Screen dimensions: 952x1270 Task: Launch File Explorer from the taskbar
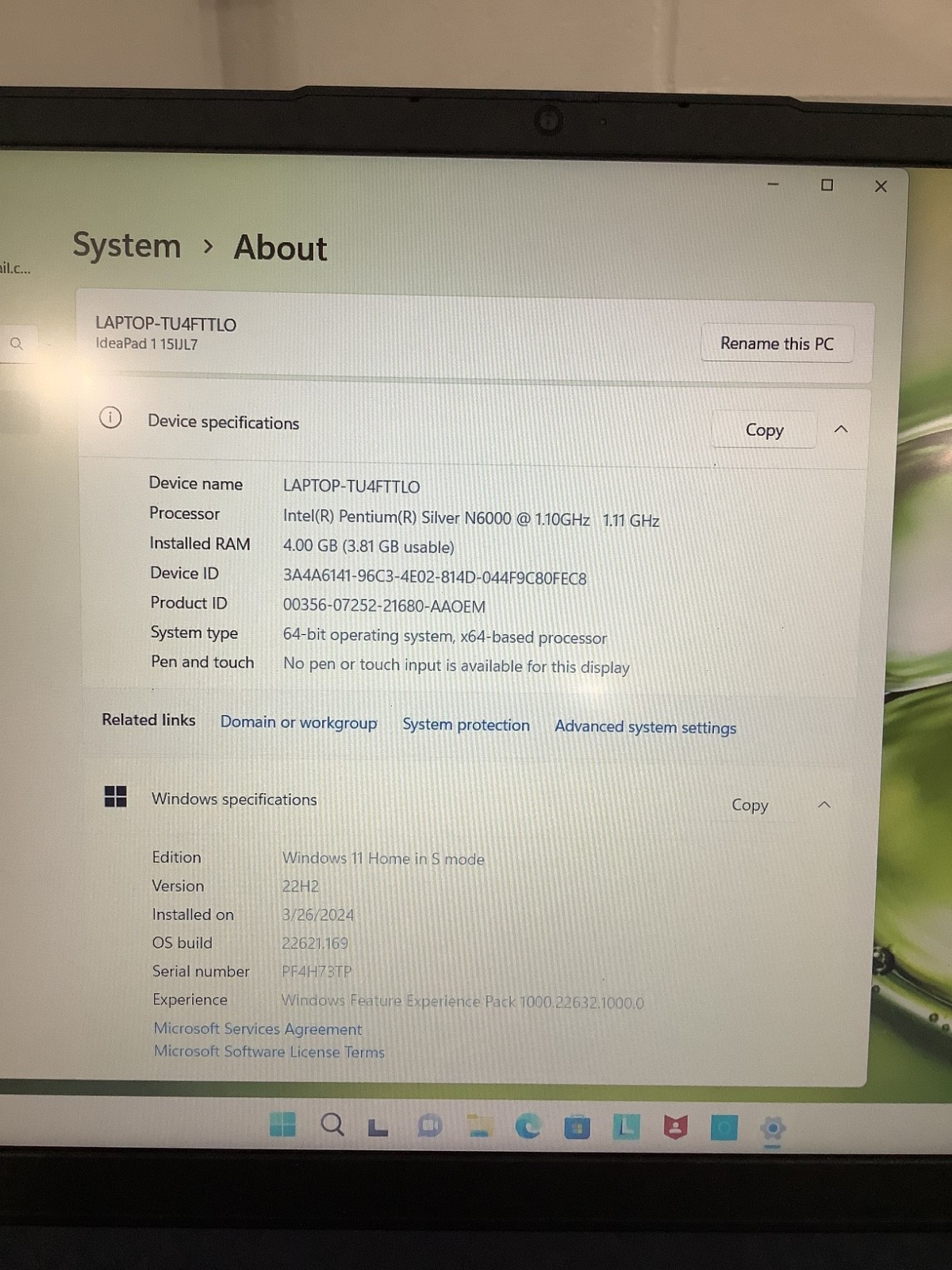coord(479,1126)
